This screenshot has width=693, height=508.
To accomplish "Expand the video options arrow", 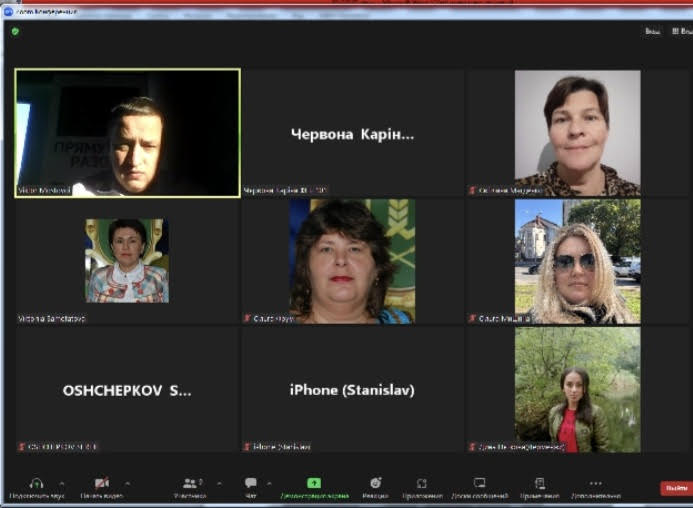I will [127, 483].
